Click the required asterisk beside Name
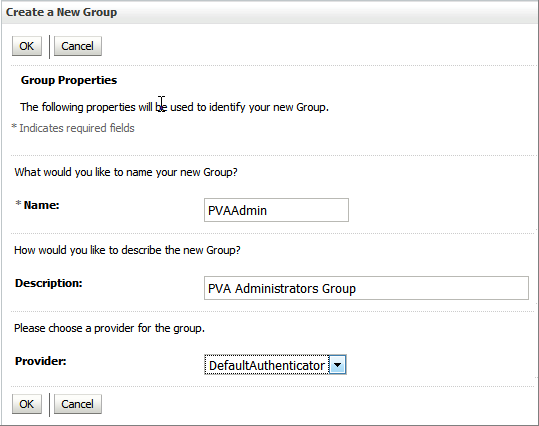Image resolution: width=539 pixels, height=426 pixels. [18, 204]
